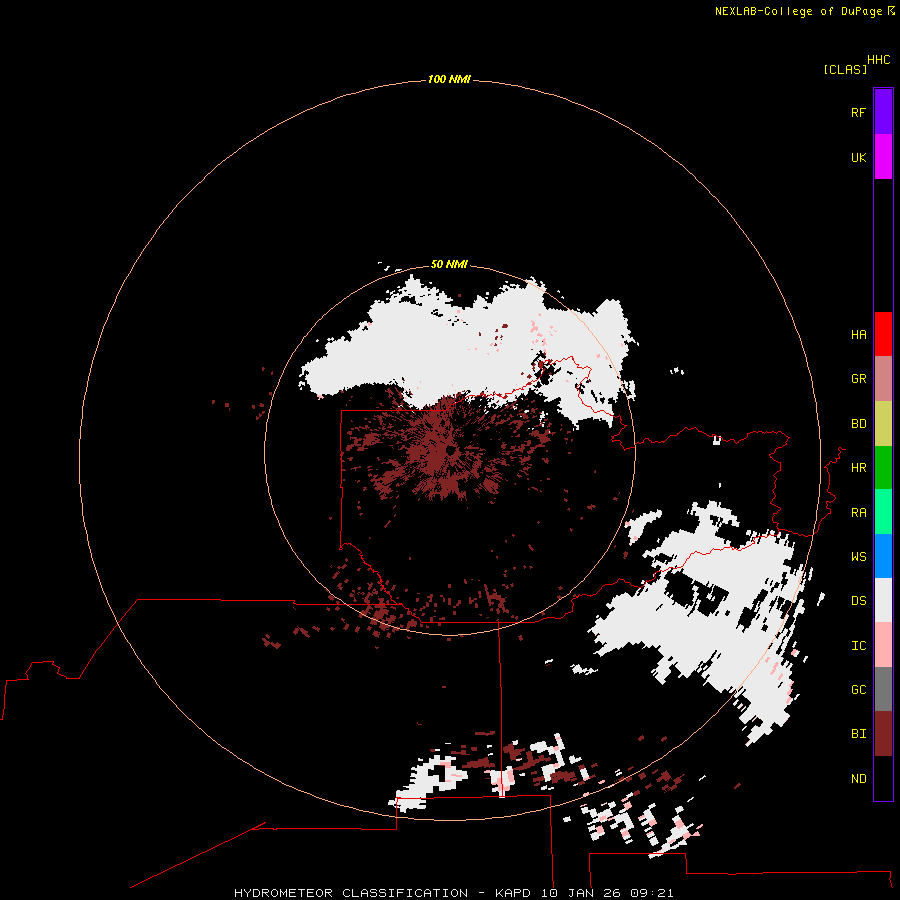
Task: Click the '100 NMI' range ring label
Action: (x=449, y=79)
